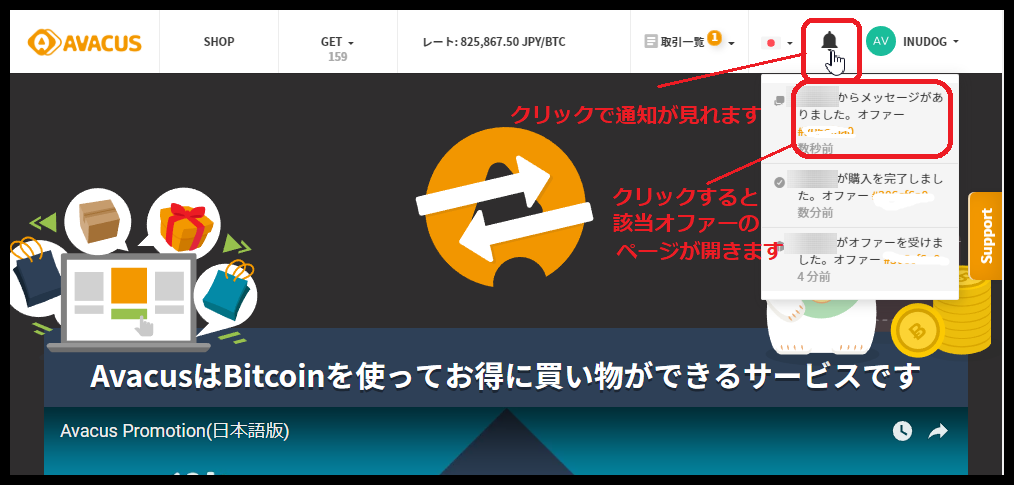Image resolution: width=1014 pixels, height=485 pixels.
Task: Click the Watch Later clock icon on the video
Action: [902, 431]
